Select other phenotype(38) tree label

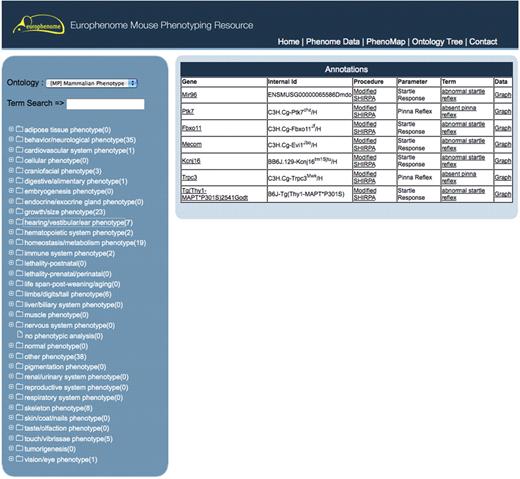(55, 356)
